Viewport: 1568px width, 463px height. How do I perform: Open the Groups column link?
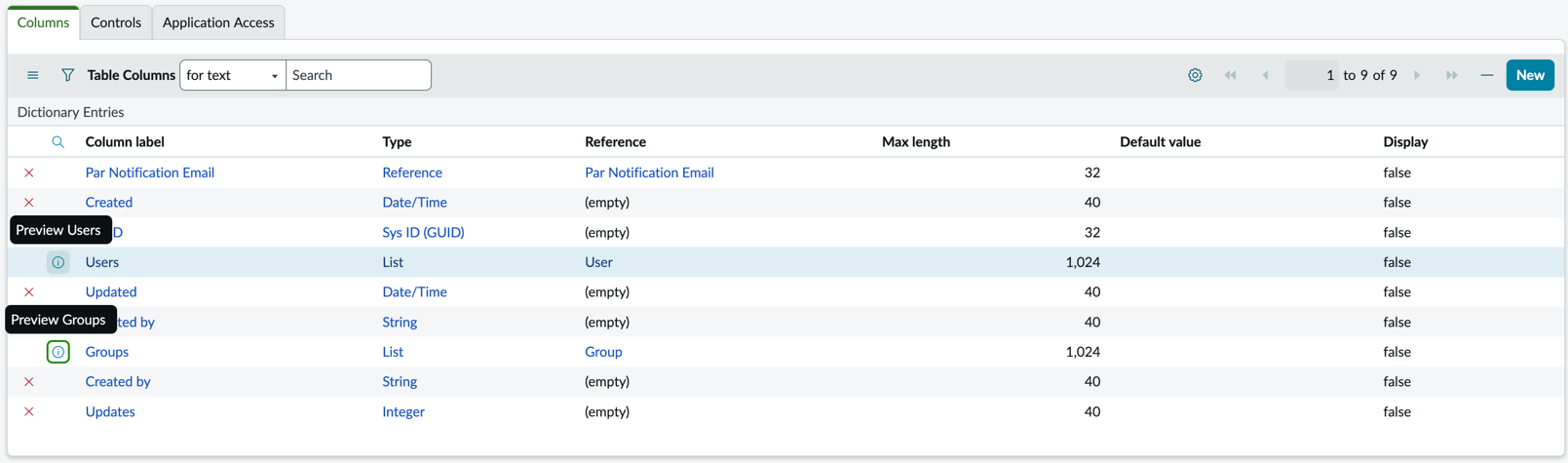click(107, 352)
